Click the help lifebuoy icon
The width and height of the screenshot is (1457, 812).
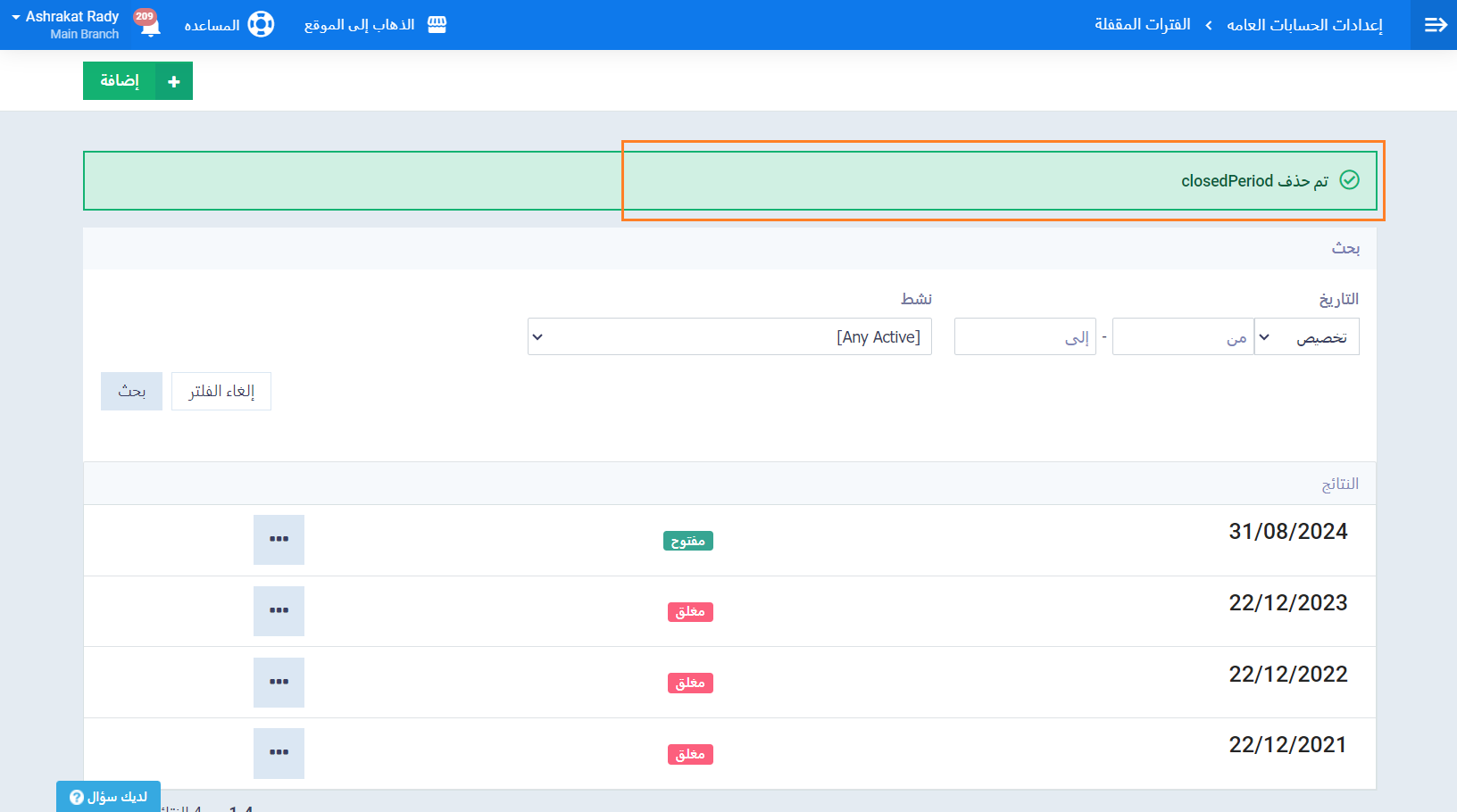click(261, 24)
